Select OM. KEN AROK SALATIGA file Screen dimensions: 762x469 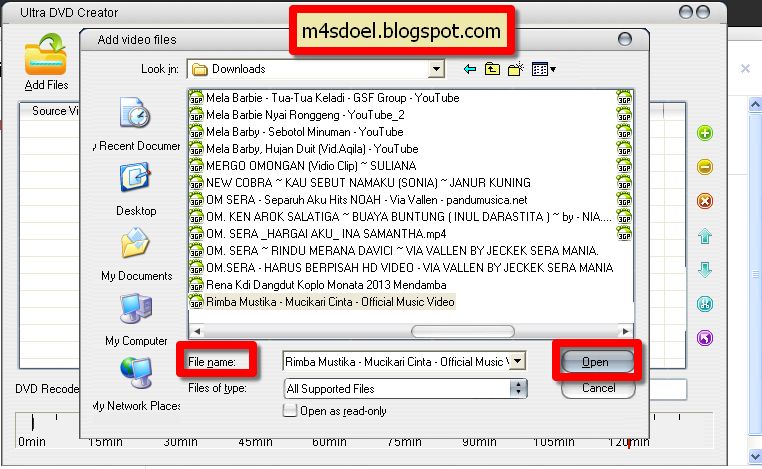tap(409, 217)
